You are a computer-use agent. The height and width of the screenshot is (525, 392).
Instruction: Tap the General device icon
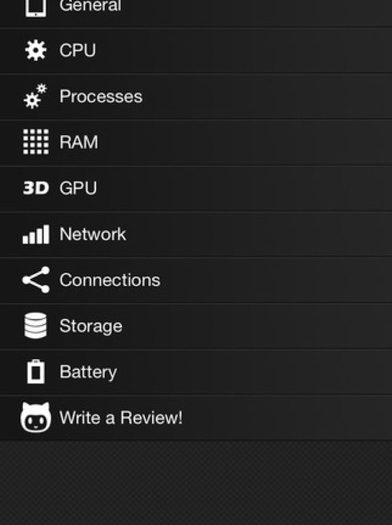coord(36,7)
